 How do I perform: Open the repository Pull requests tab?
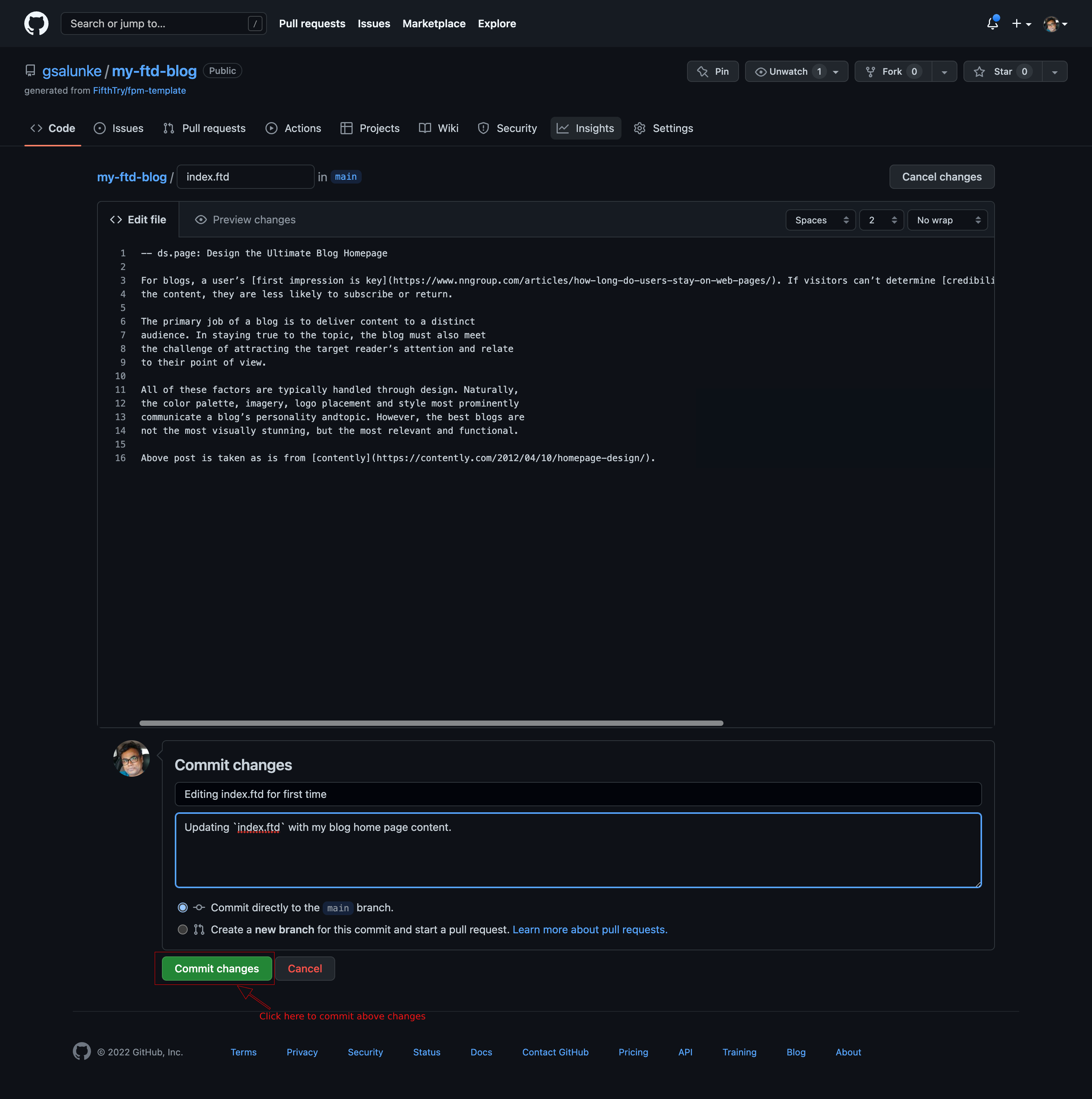tap(204, 129)
